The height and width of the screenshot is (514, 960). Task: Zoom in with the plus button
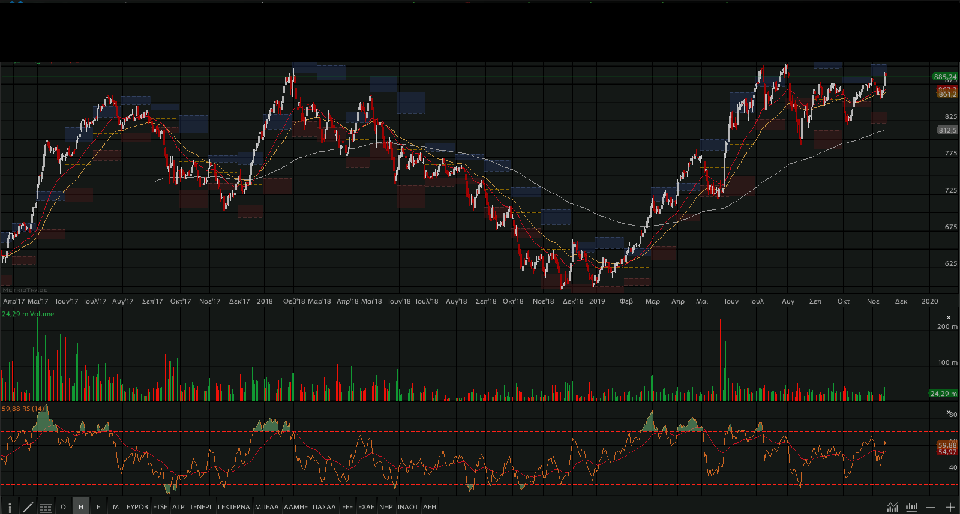click(x=949, y=508)
